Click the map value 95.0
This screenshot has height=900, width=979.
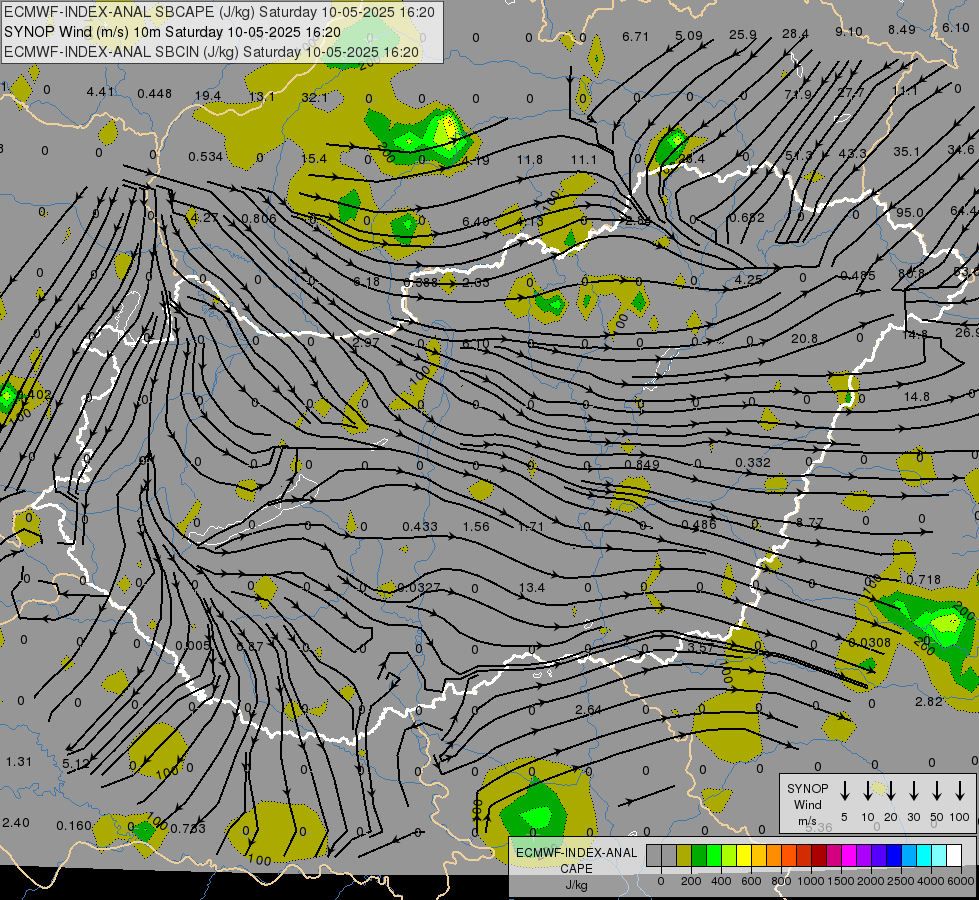tap(910, 212)
